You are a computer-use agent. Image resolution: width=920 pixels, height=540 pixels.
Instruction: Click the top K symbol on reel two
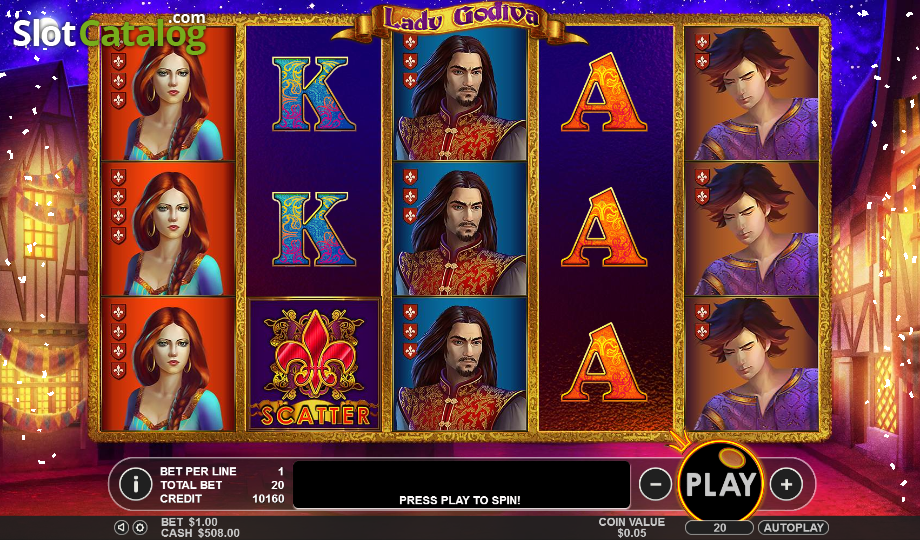point(314,93)
